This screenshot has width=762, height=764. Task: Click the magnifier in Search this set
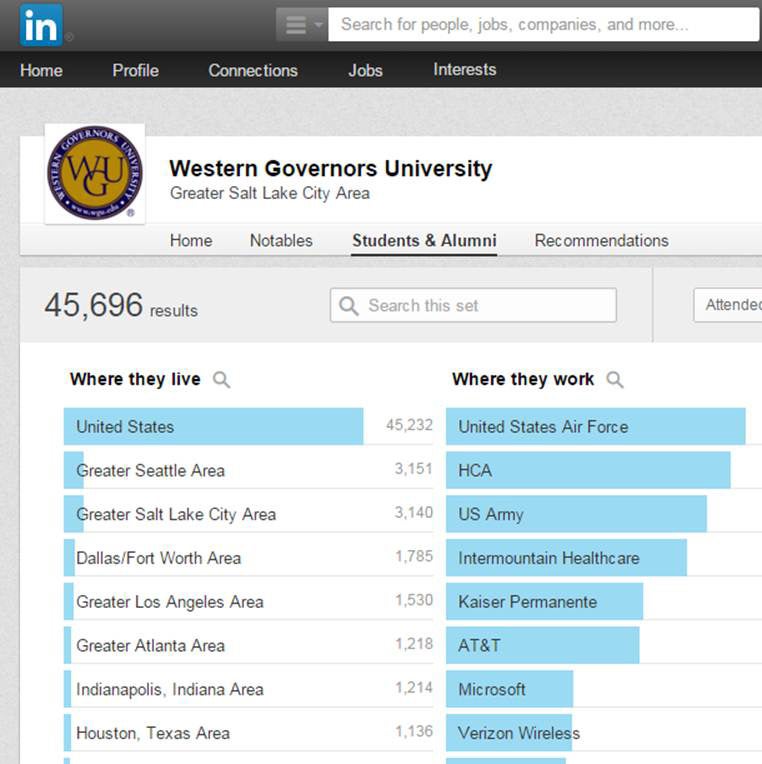[x=348, y=306]
